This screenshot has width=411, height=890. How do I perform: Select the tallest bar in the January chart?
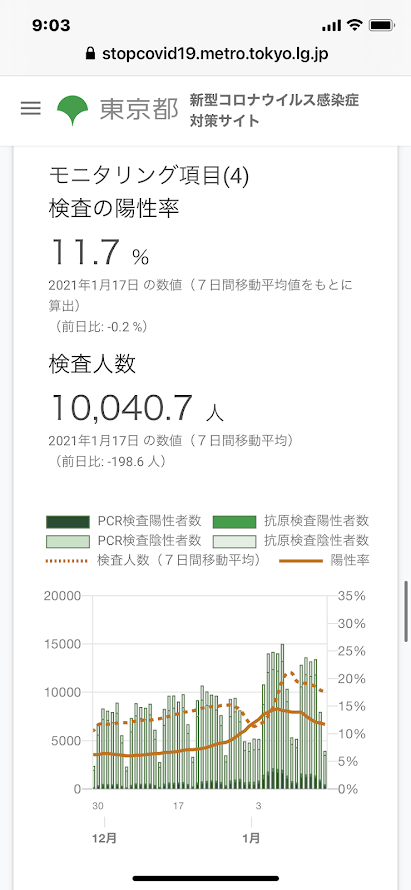point(283,716)
